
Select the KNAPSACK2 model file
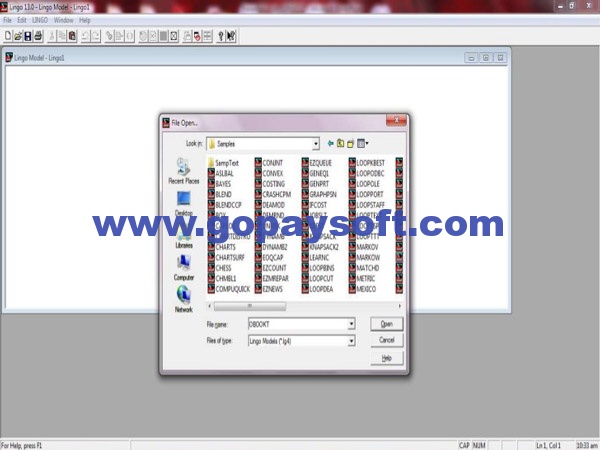tap(321, 247)
